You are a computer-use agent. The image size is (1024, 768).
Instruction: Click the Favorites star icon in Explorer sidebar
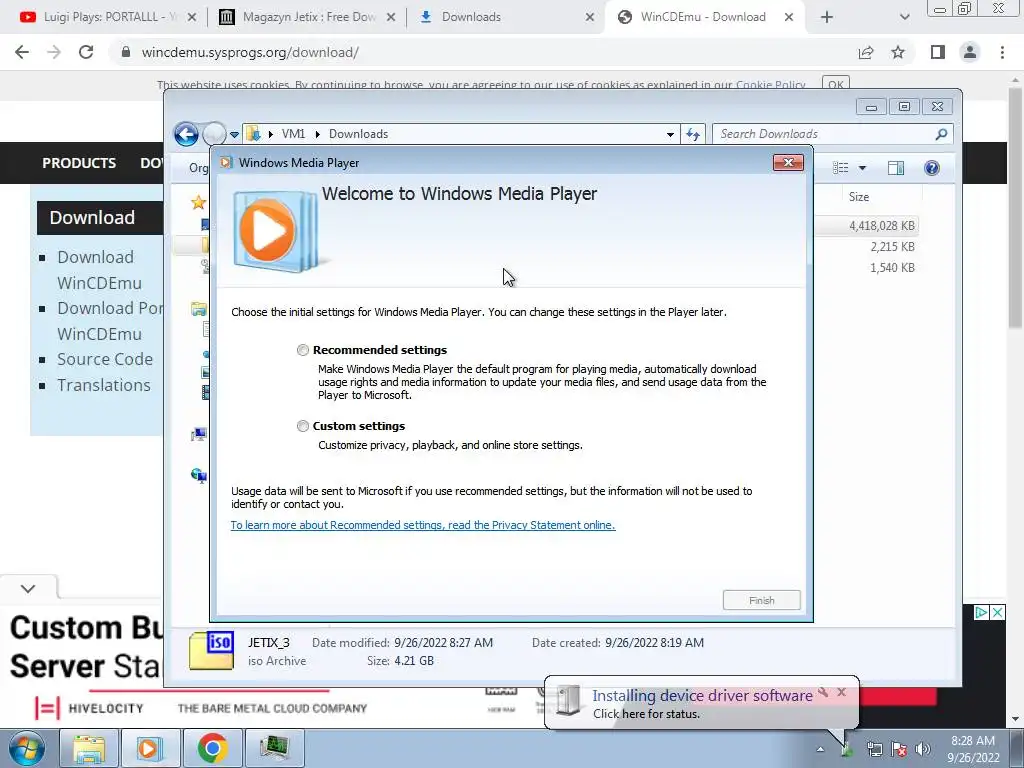(199, 202)
